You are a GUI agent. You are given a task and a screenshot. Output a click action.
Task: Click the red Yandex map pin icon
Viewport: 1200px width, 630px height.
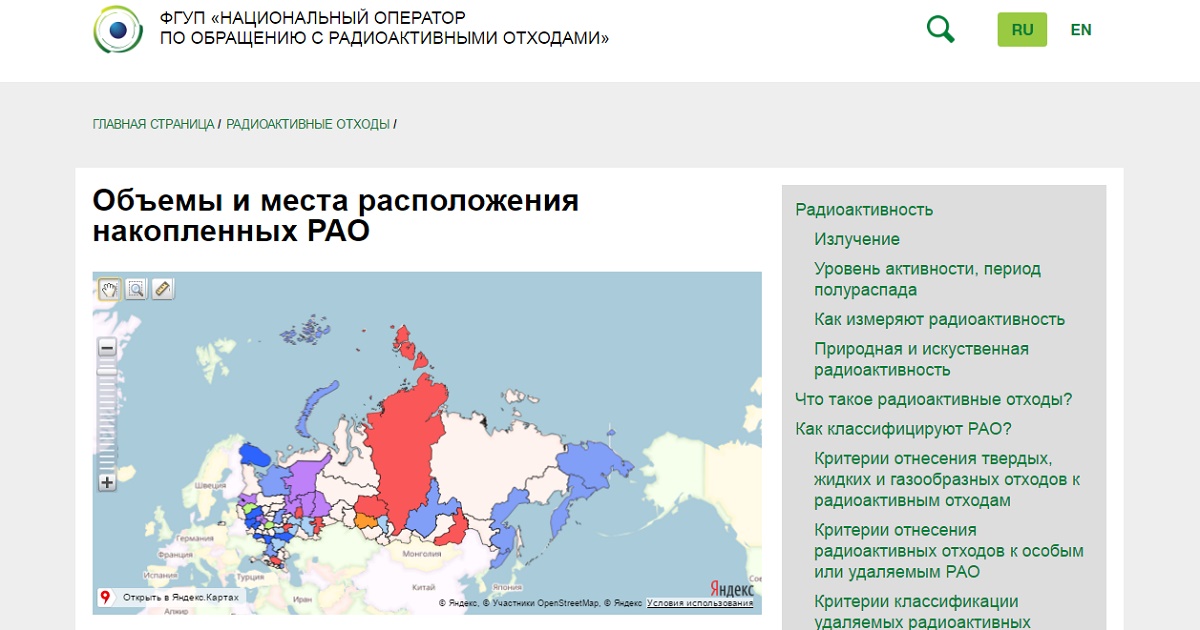pos(105,597)
